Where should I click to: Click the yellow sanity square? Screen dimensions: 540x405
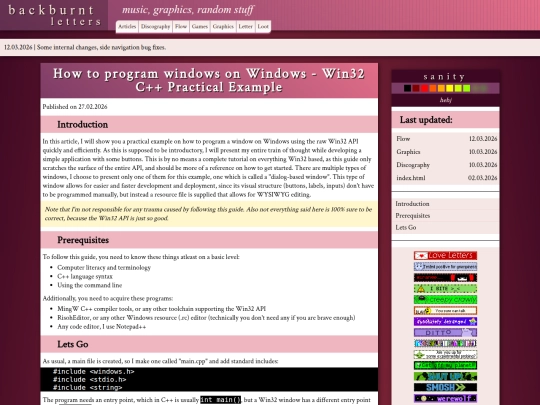[450, 88]
